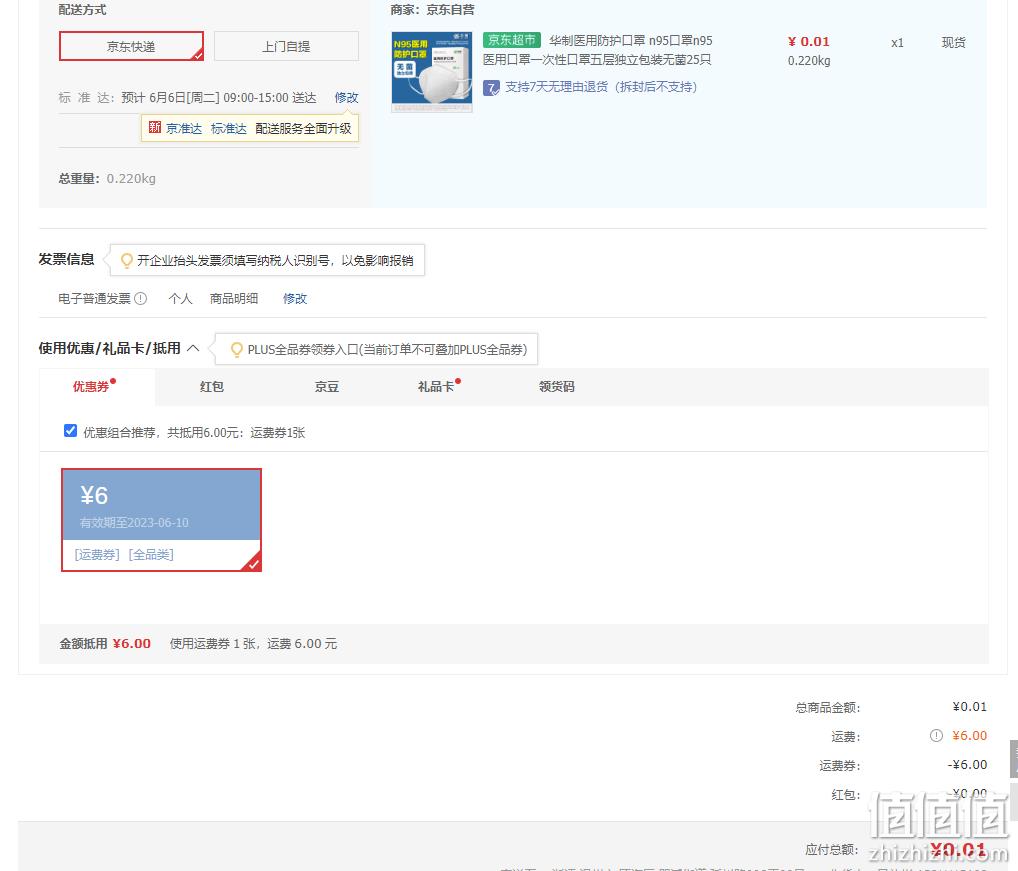Image resolution: width=1018 pixels, height=871 pixels.
Task: Click 商家：京东自营 label
Action: (x=432, y=10)
